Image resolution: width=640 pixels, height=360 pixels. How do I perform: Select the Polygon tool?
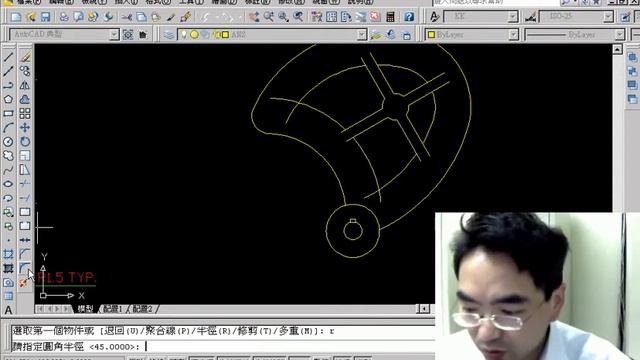[8, 100]
